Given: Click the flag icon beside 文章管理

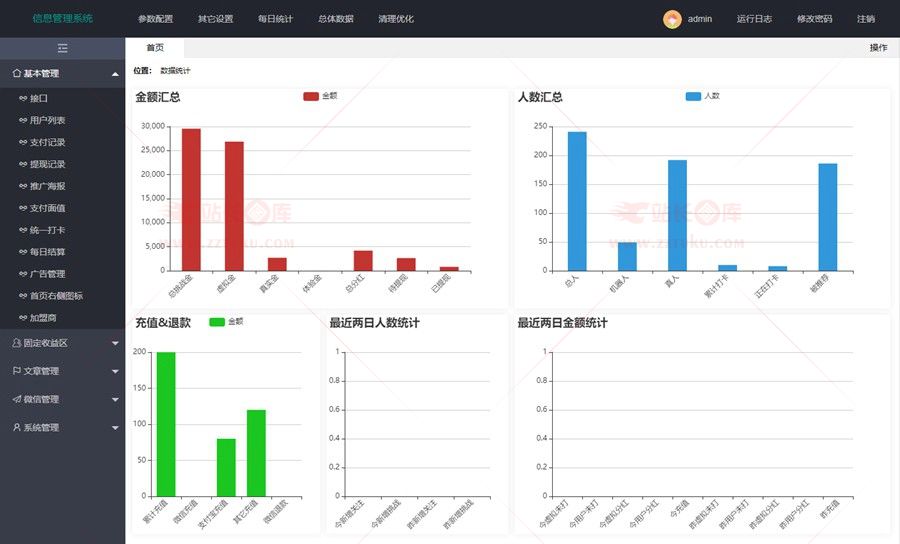Looking at the screenshot, I should 16,371.
